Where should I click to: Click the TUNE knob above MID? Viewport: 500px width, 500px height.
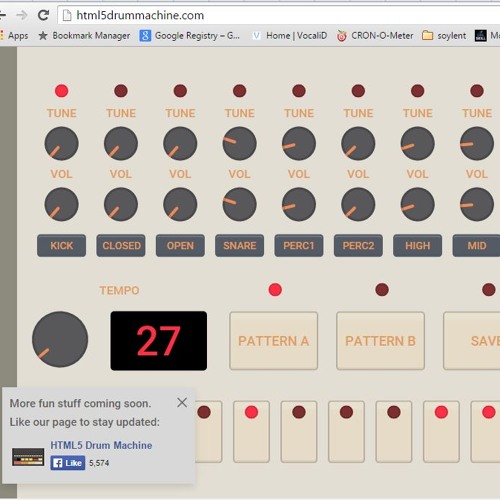(477, 144)
